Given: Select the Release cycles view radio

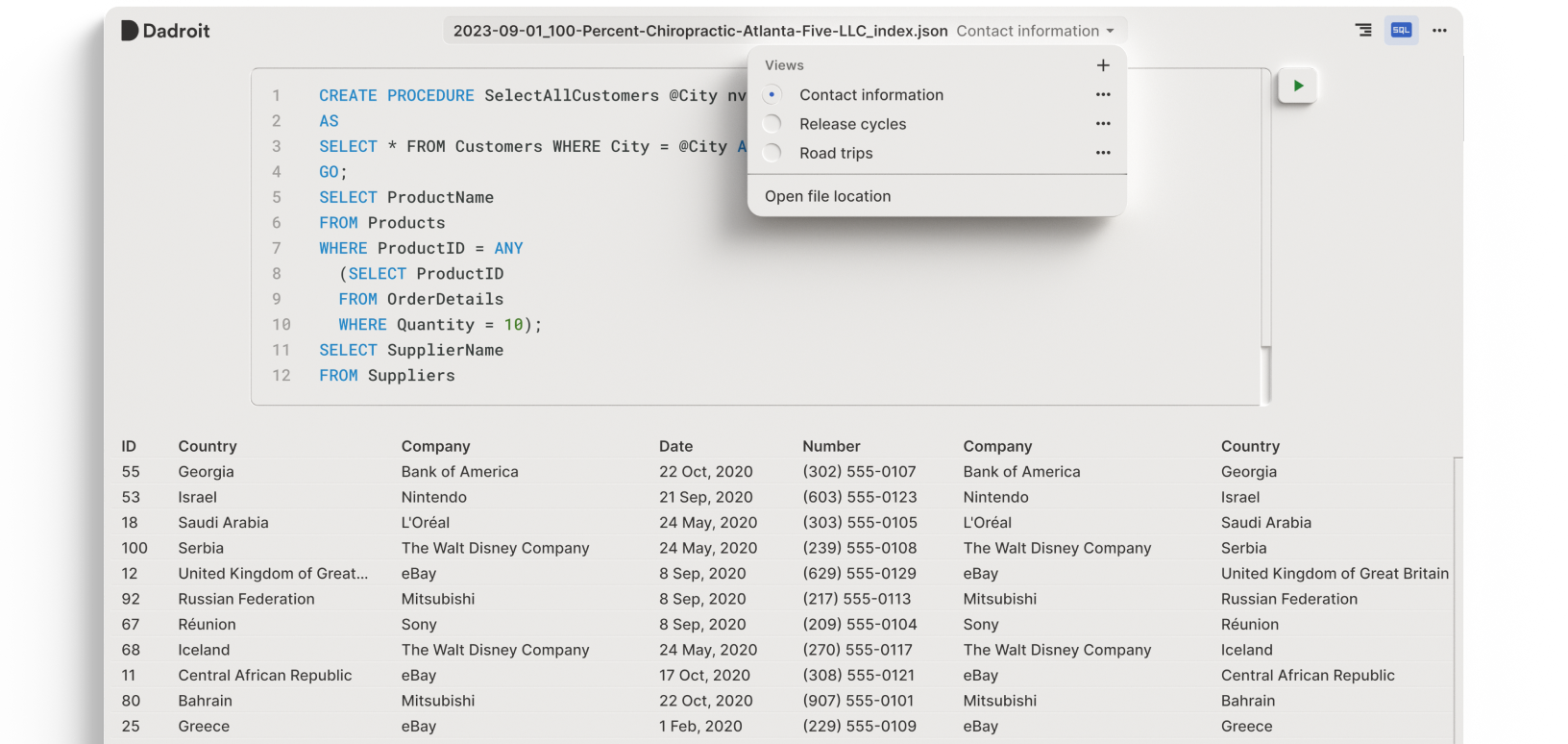Looking at the screenshot, I should click(x=772, y=123).
